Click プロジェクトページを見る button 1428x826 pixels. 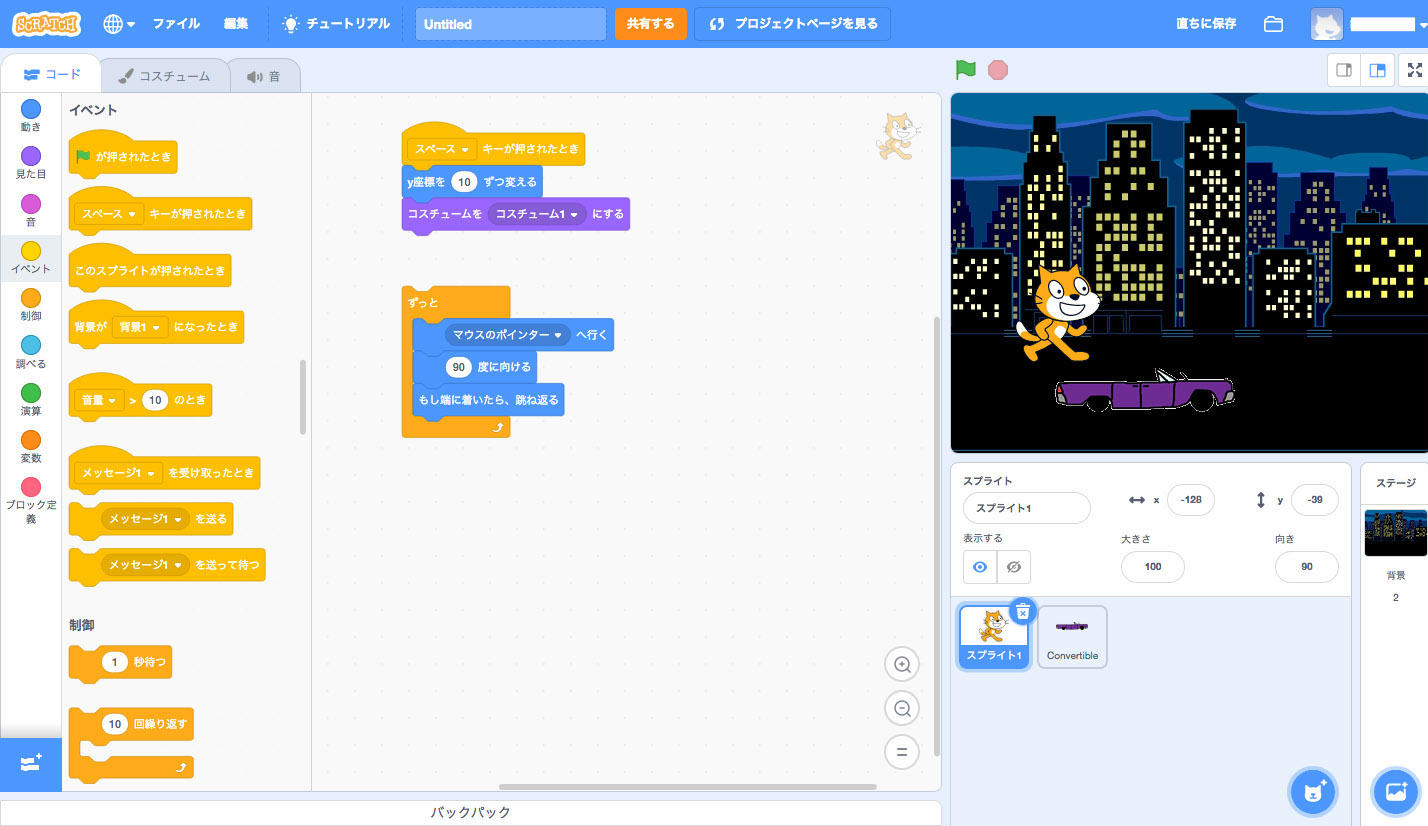[x=792, y=24]
